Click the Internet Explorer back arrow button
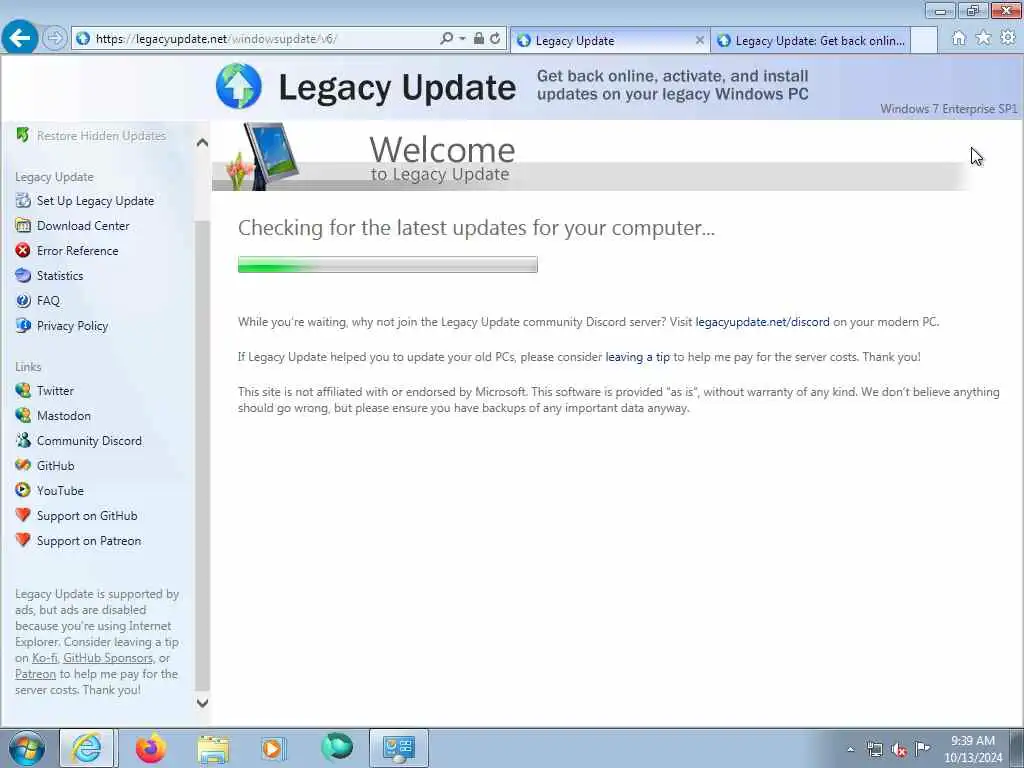The image size is (1024, 768). tap(20, 38)
